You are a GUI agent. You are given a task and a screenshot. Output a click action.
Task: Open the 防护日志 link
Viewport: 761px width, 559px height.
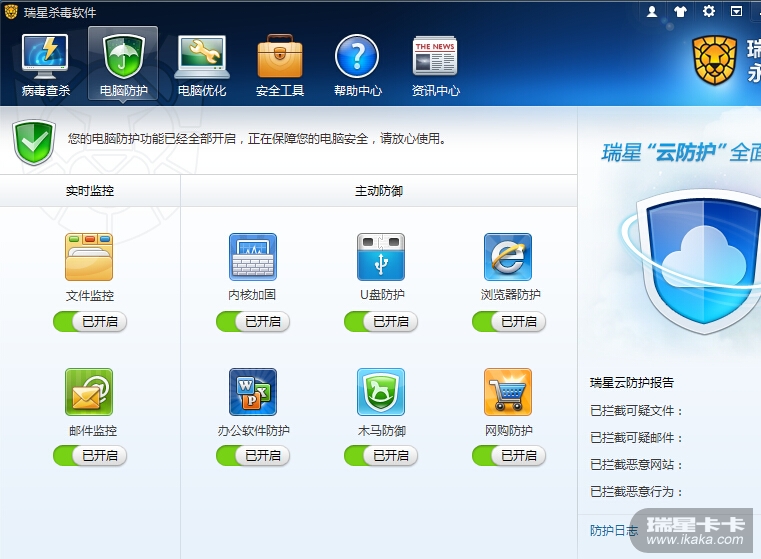(x=614, y=530)
